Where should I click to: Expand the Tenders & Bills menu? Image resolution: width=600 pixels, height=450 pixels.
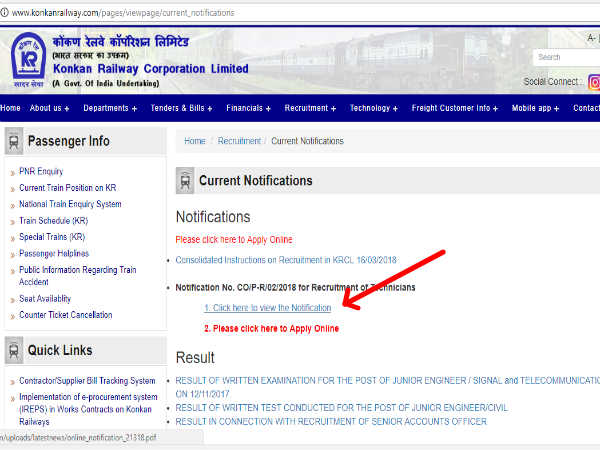(x=181, y=108)
